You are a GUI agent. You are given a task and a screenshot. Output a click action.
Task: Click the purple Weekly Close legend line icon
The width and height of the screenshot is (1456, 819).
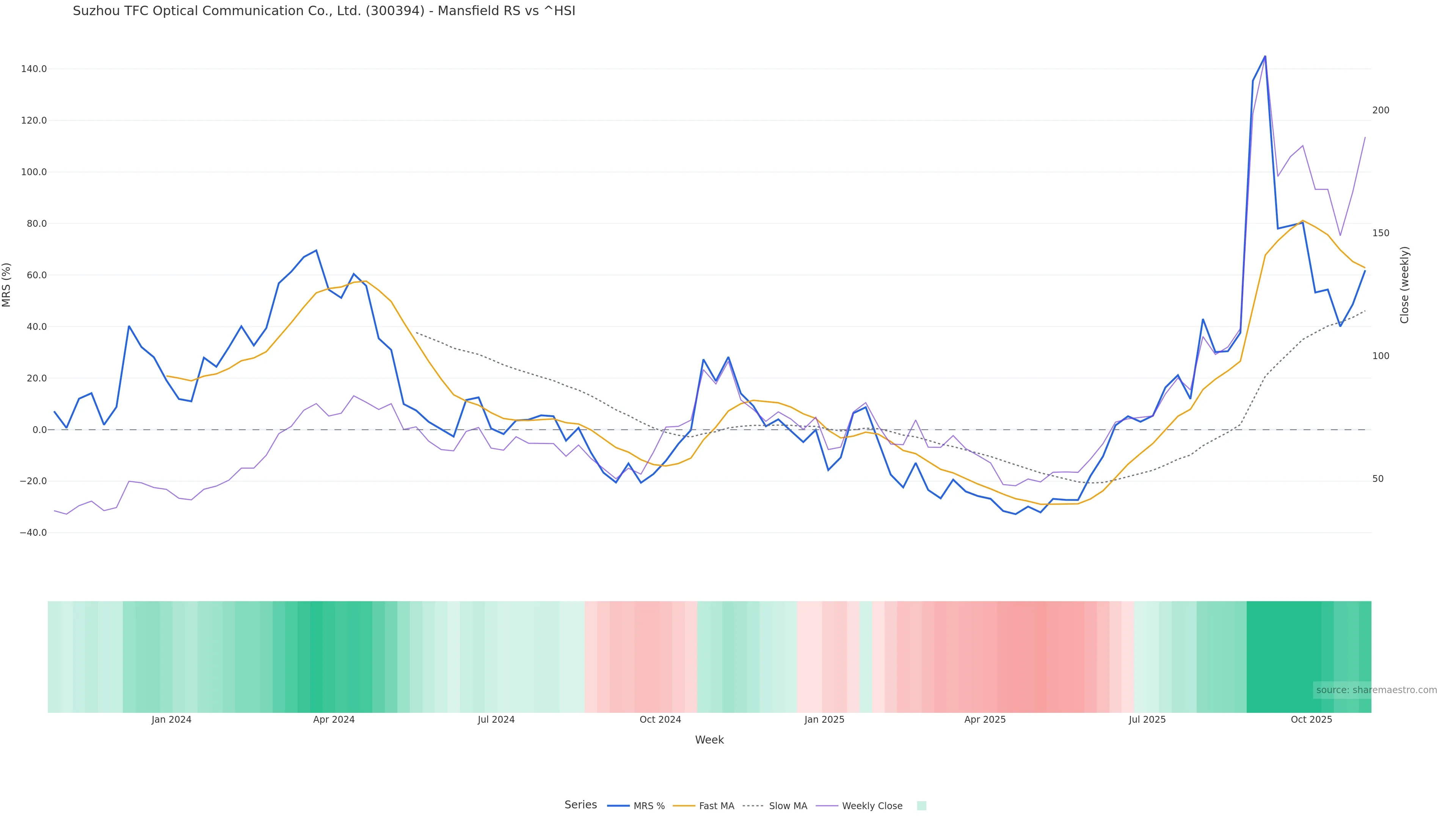[x=827, y=806]
